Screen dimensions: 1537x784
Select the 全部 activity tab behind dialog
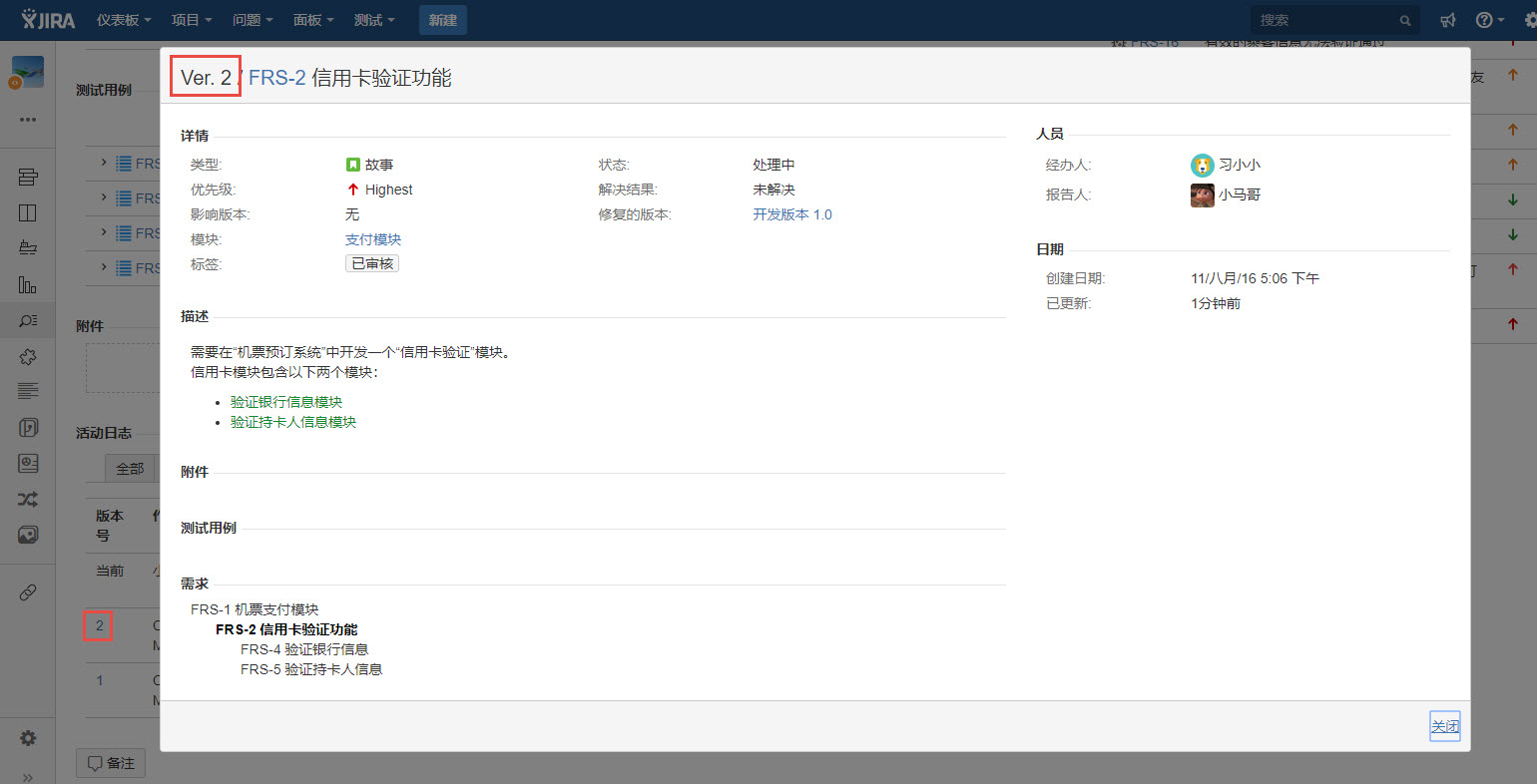(x=130, y=469)
